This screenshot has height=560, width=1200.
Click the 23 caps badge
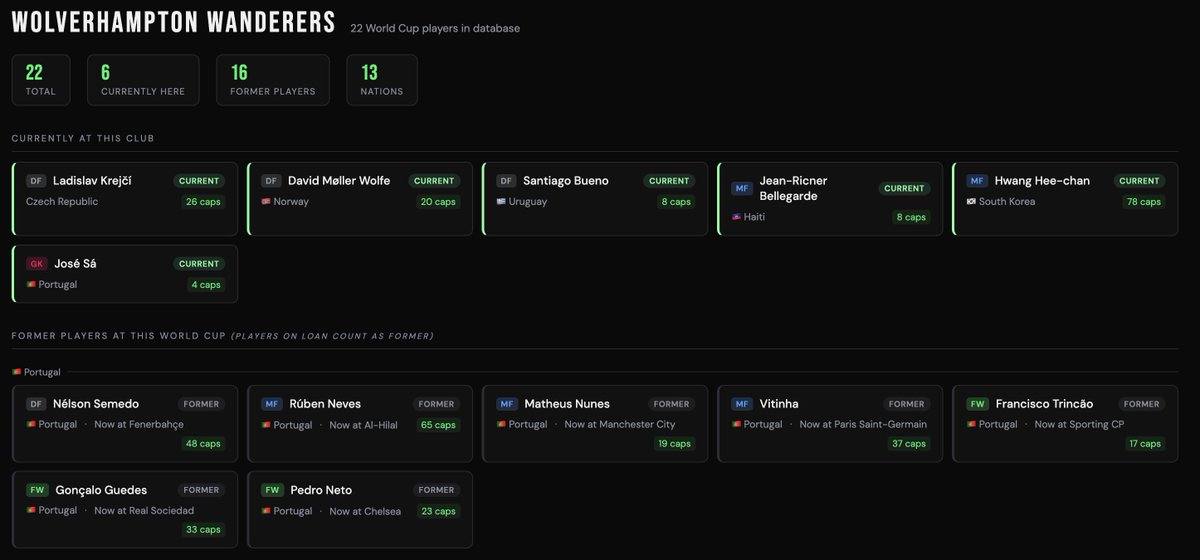438,510
